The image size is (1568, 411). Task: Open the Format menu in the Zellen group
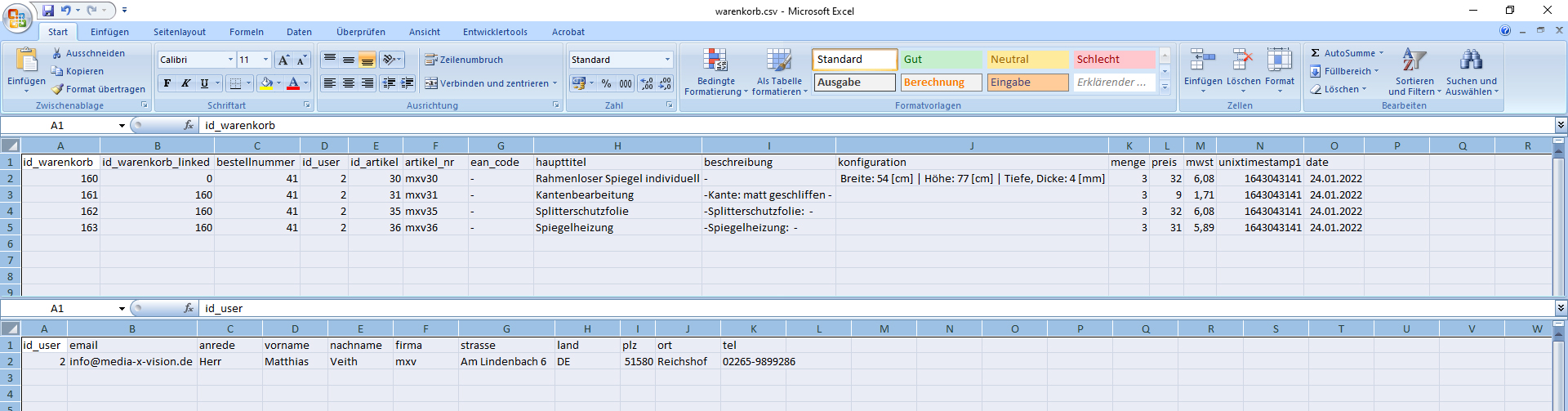(1280, 70)
